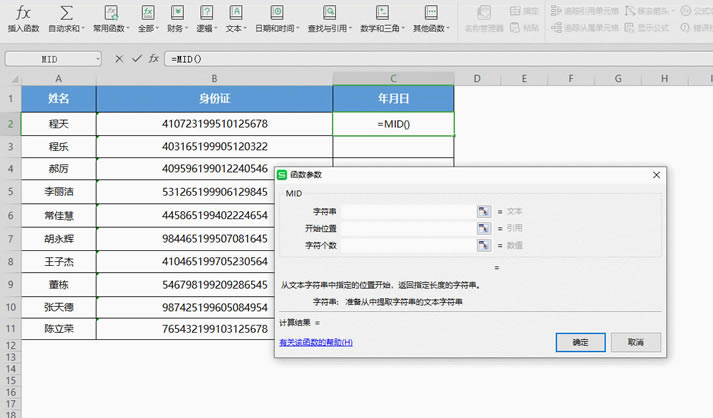Open the 常用函数 function list

point(111,18)
